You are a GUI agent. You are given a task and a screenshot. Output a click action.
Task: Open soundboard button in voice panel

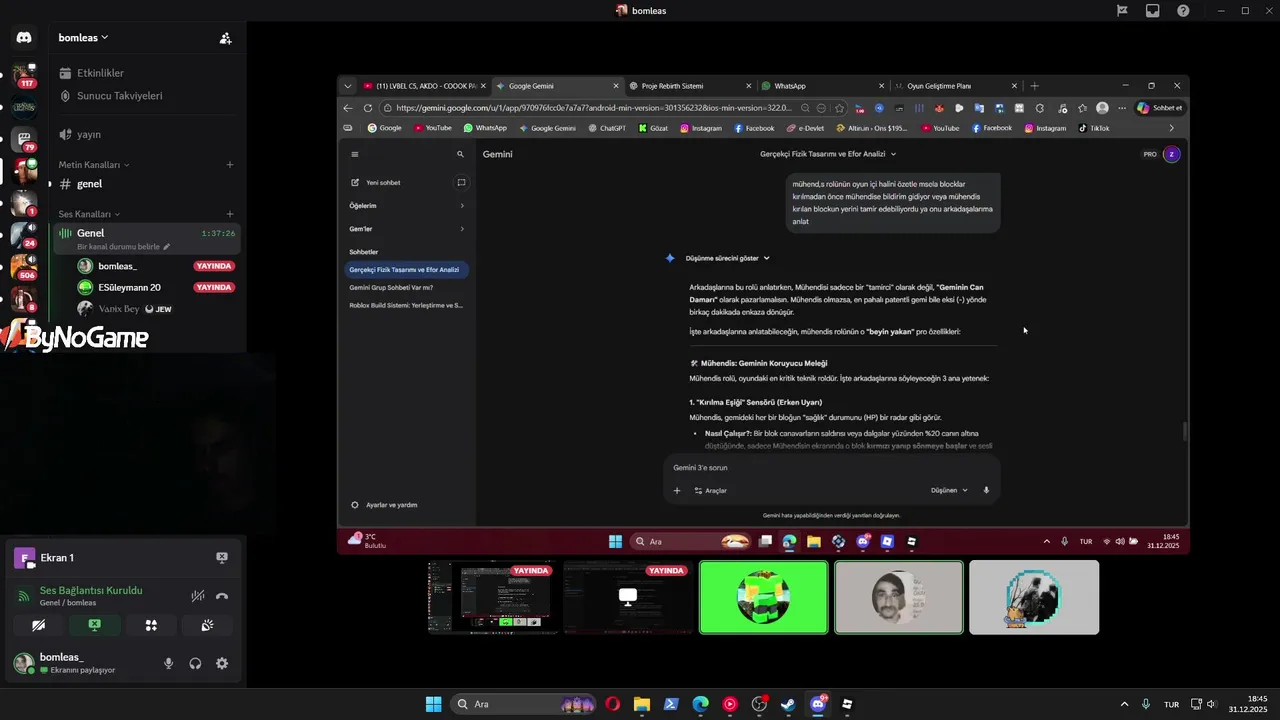coord(207,625)
